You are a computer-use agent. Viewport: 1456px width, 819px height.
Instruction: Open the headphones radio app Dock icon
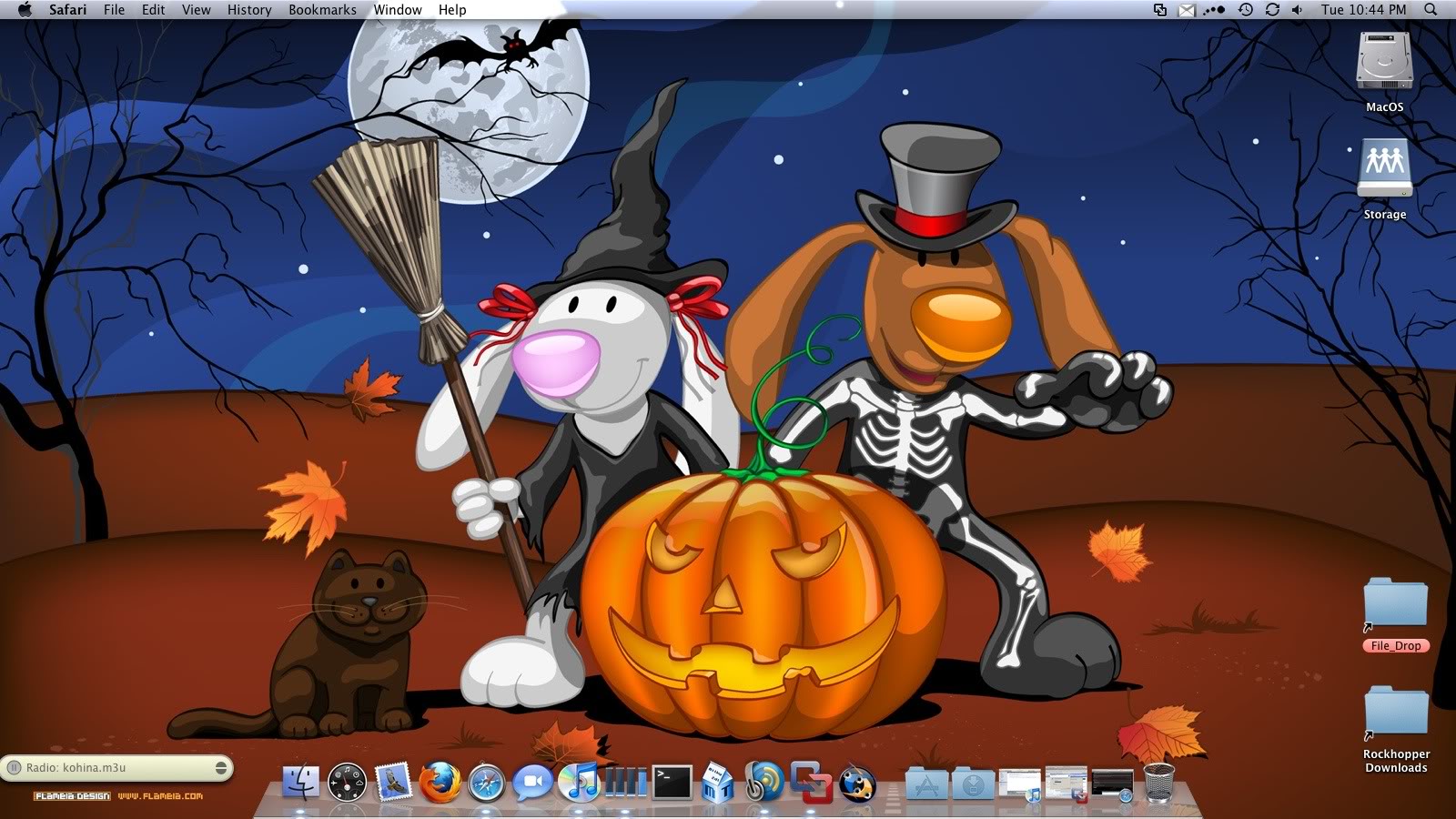click(764, 782)
